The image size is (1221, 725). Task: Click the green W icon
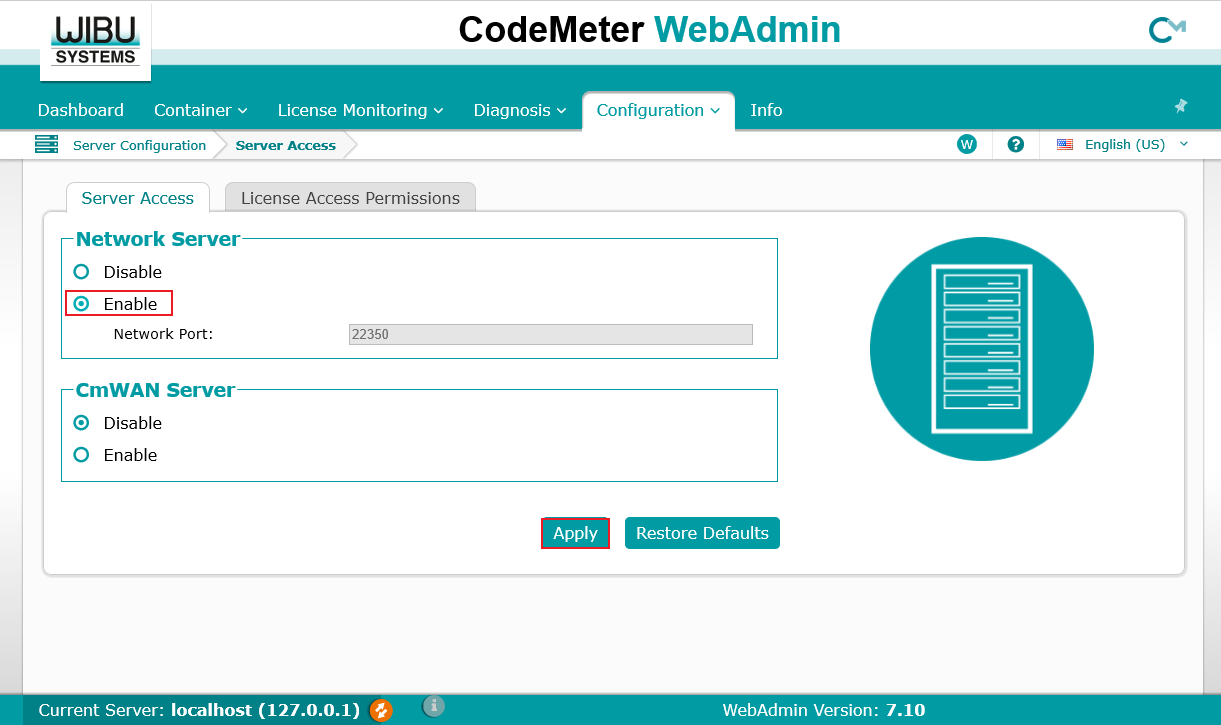pos(966,144)
